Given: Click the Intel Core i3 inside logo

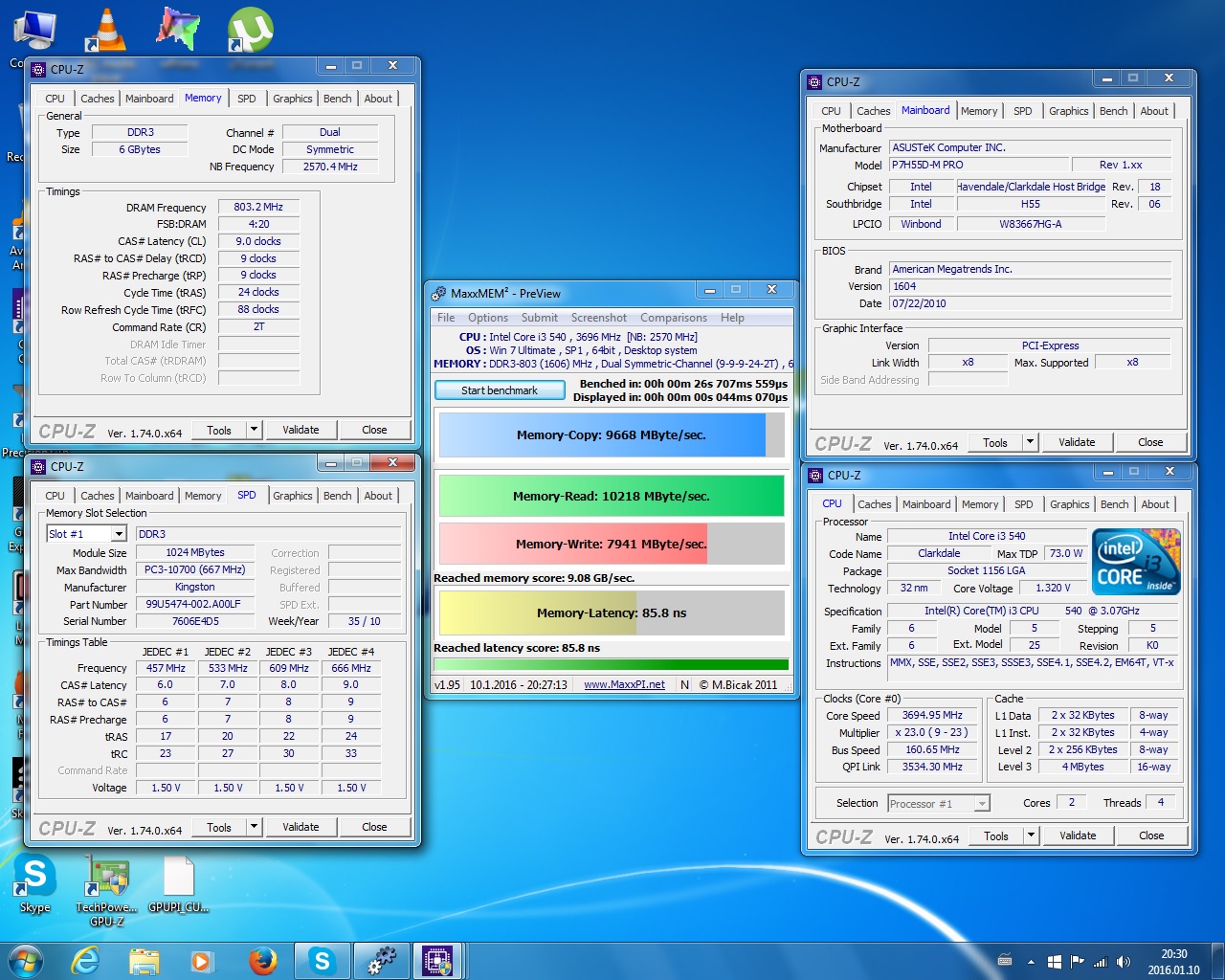Looking at the screenshot, I should [1136, 563].
